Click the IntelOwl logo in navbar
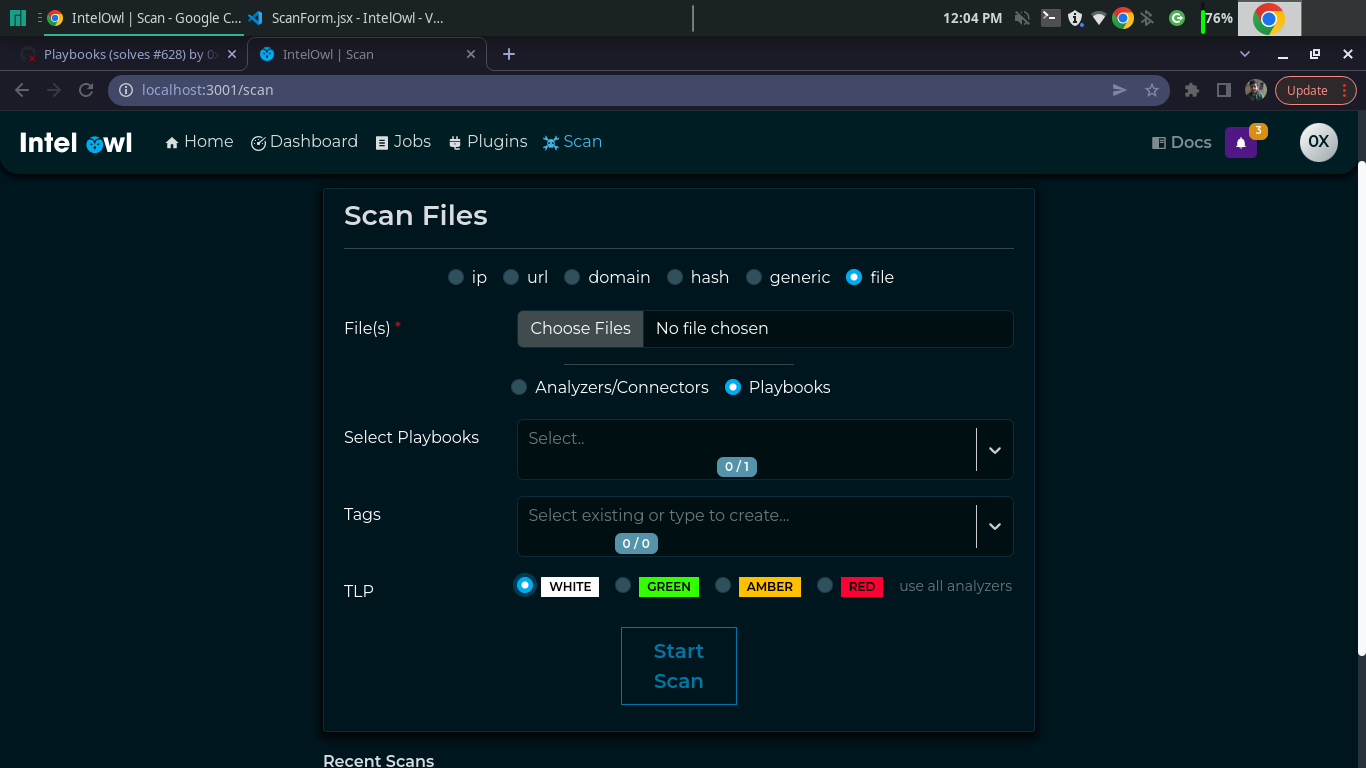The height and width of the screenshot is (768, 1366). click(76, 143)
